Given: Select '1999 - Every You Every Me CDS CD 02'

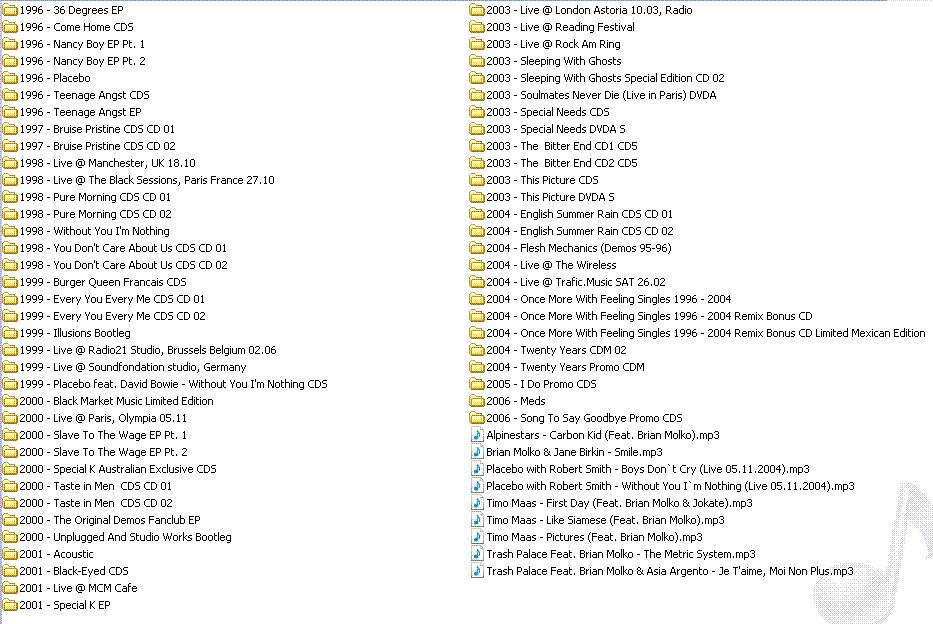Looking at the screenshot, I should point(112,316).
